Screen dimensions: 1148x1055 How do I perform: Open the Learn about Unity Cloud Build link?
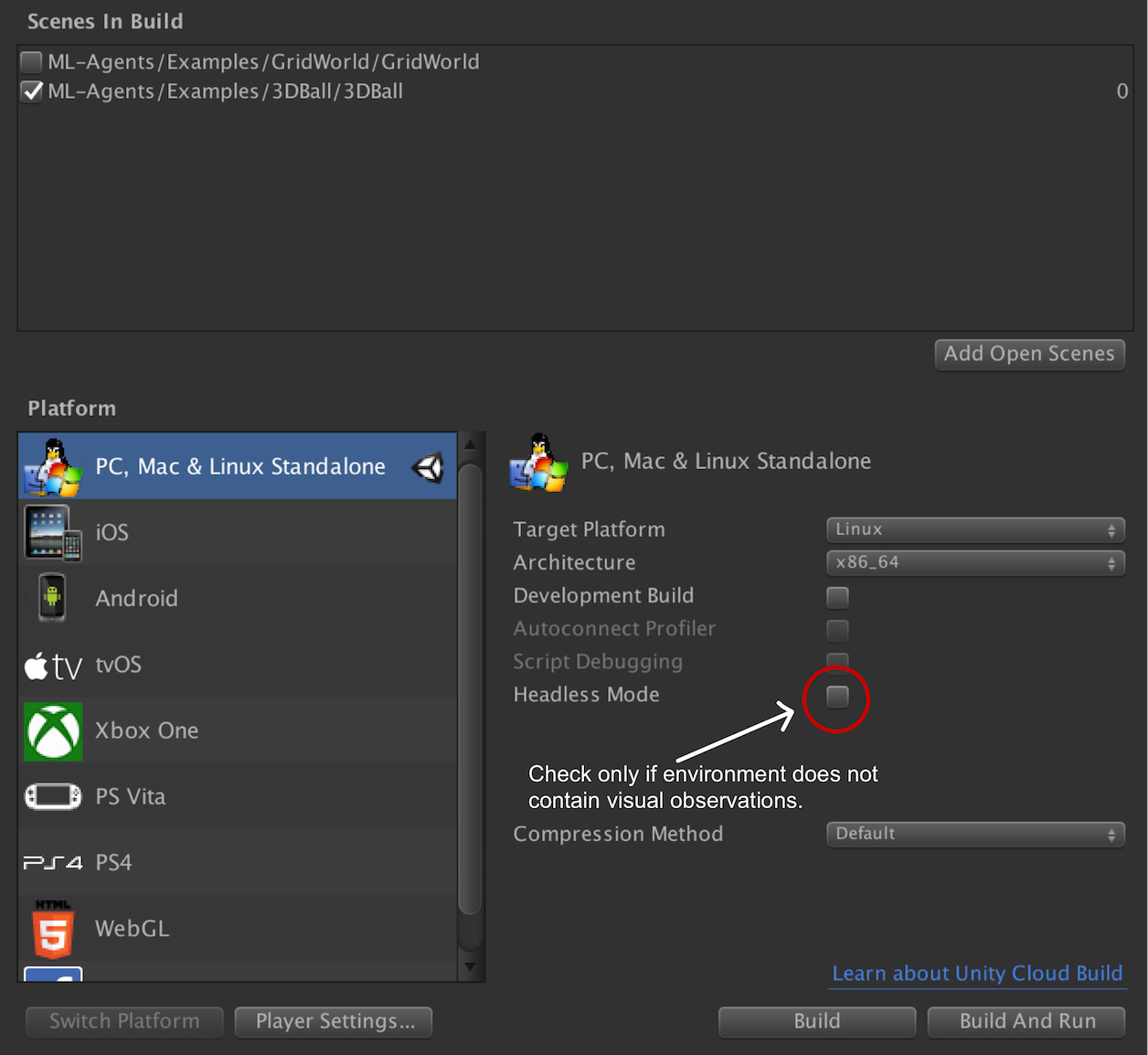point(977,974)
